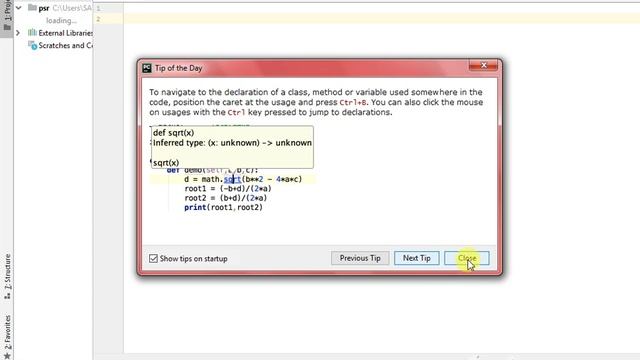This screenshot has width=640, height=360.
Task: Go to the Next Tip
Action: [x=416, y=258]
